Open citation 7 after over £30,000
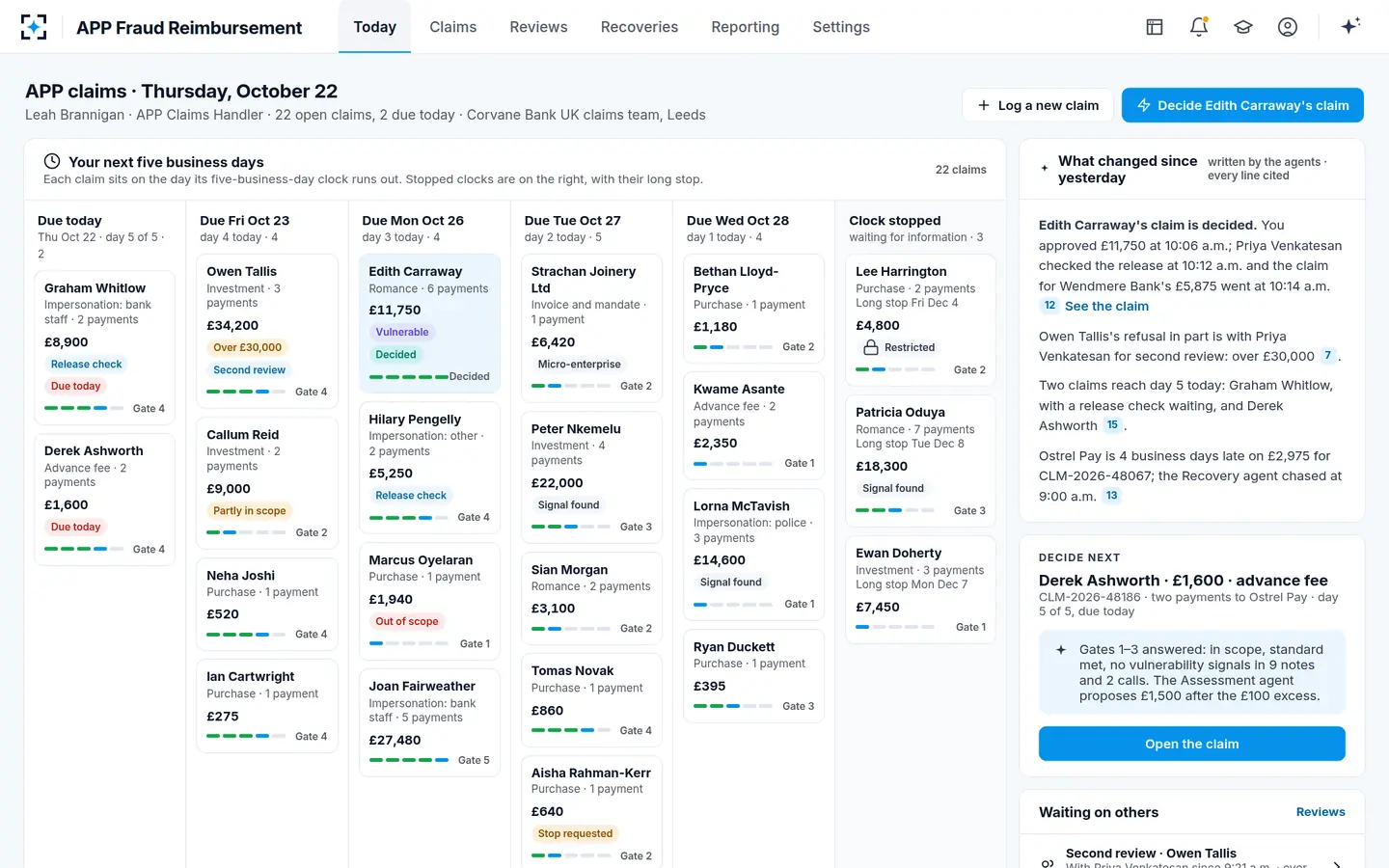Viewport: 1389px width, 868px height. (1328, 356)
